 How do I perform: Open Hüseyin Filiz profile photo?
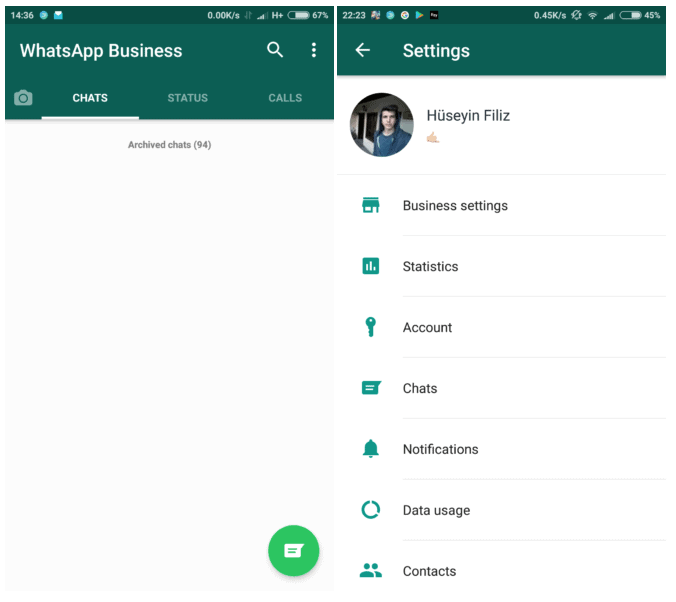383,125
